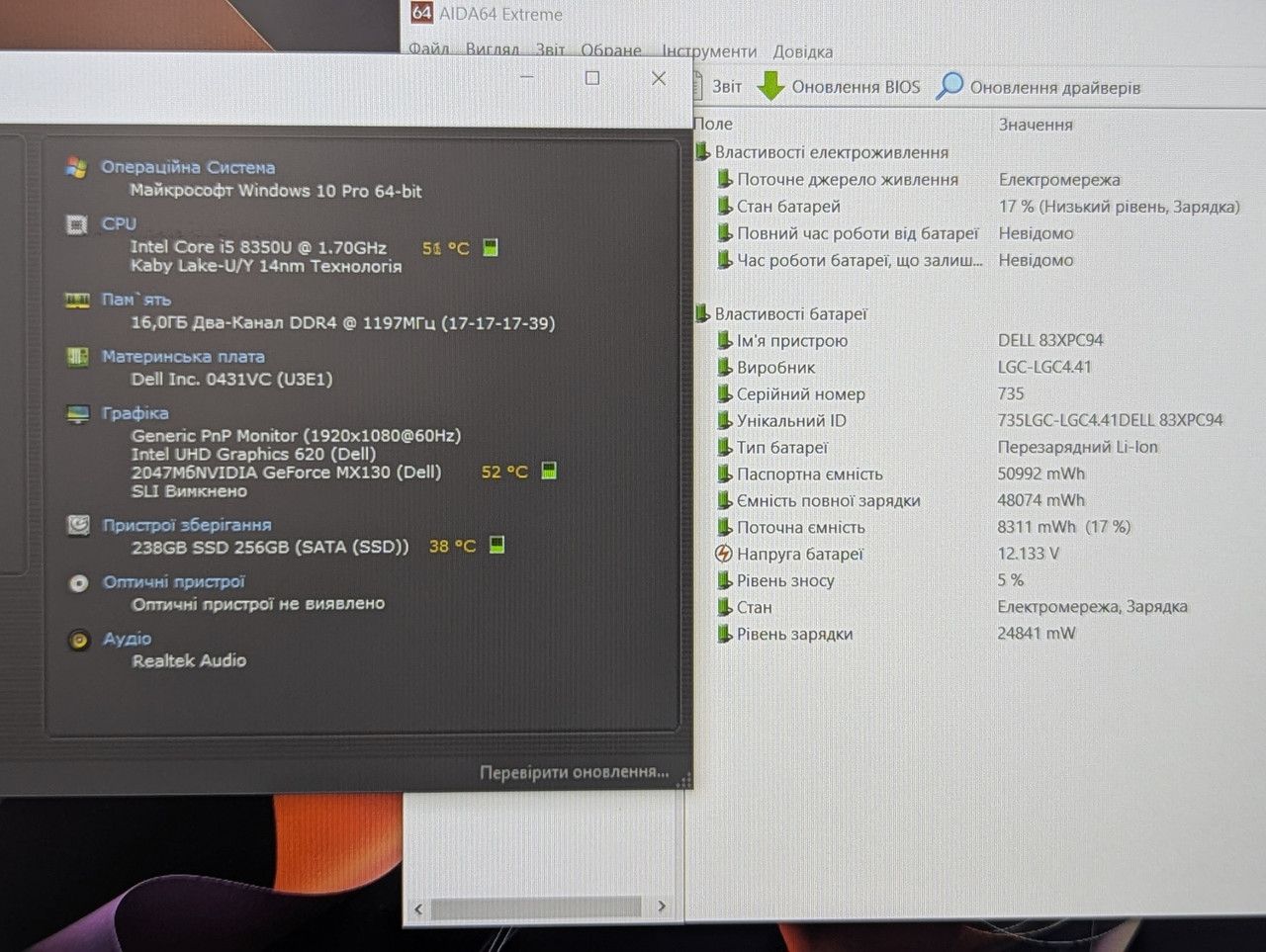Click the CPU heading in Speccy
Image resolution: width=1266 pixels, height=952 pixels.
tap(119, 223)
